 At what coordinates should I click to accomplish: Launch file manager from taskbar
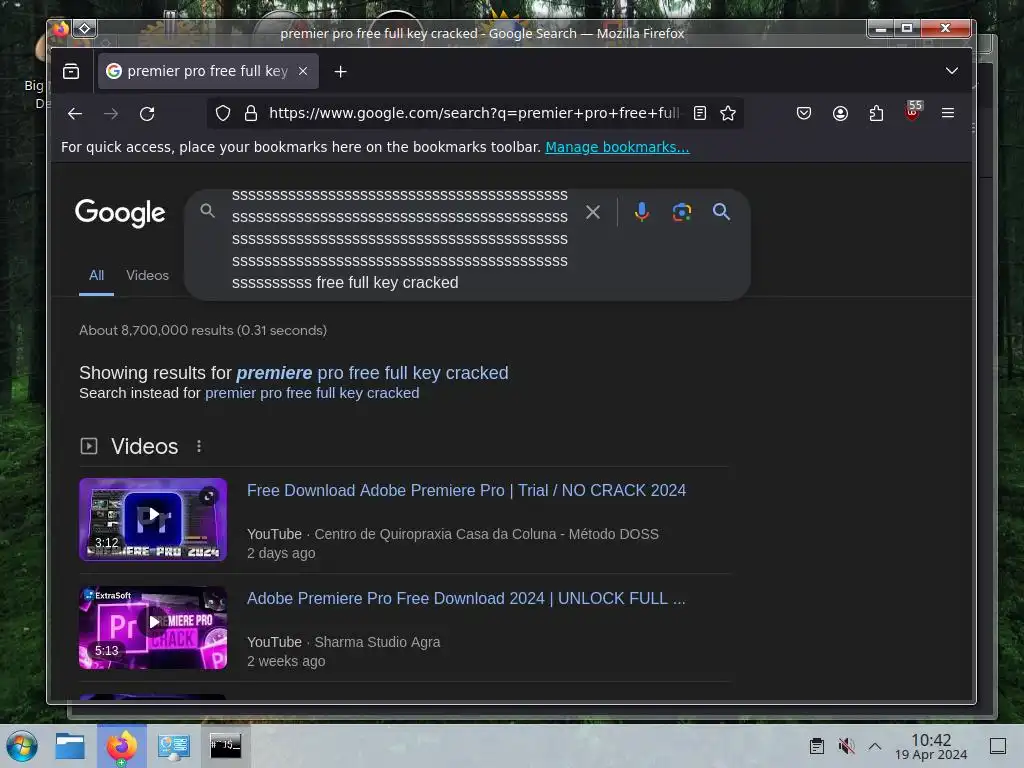click(70, 746)
